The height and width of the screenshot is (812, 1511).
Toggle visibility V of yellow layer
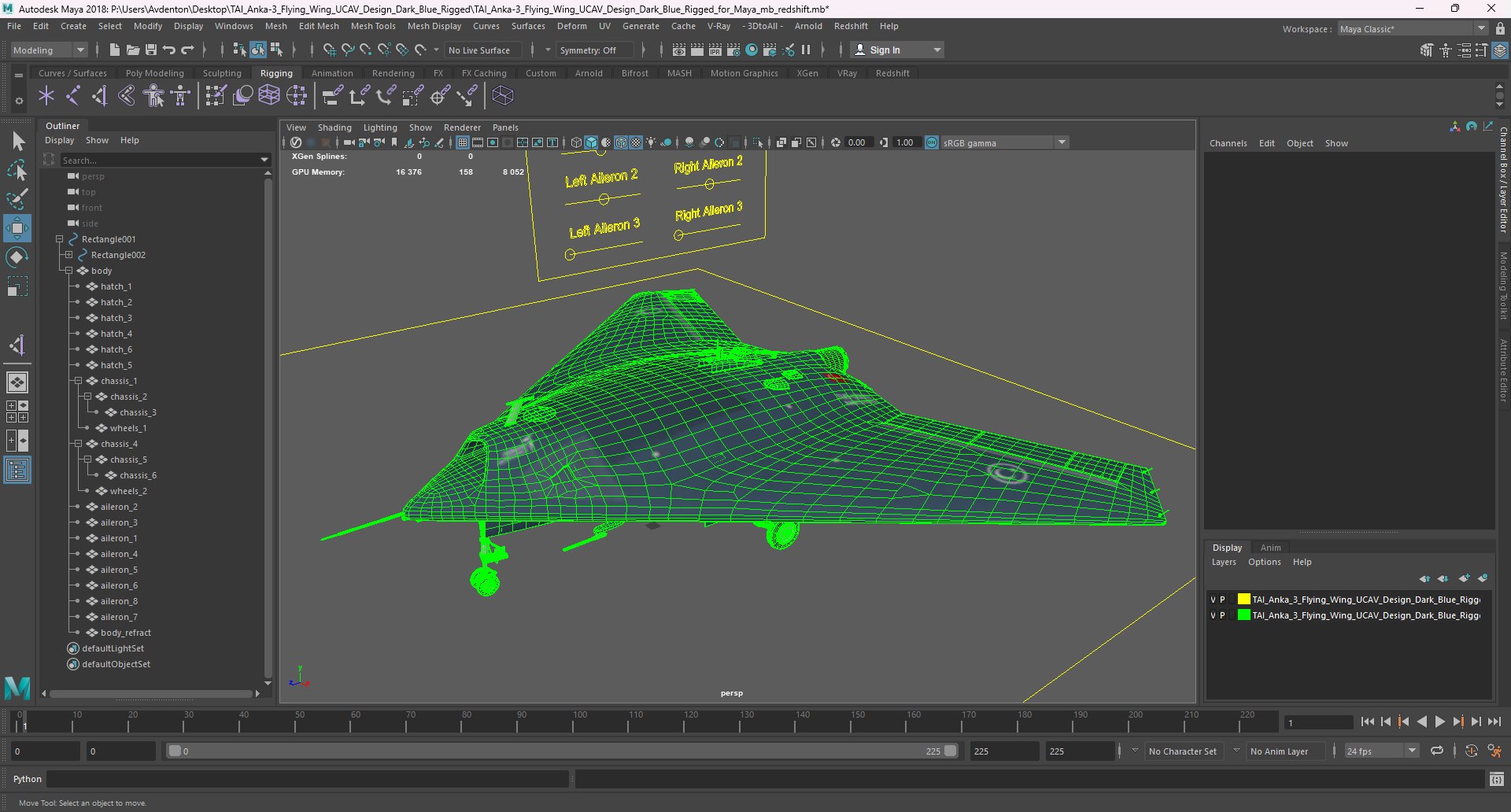(x=1213, y=600)
